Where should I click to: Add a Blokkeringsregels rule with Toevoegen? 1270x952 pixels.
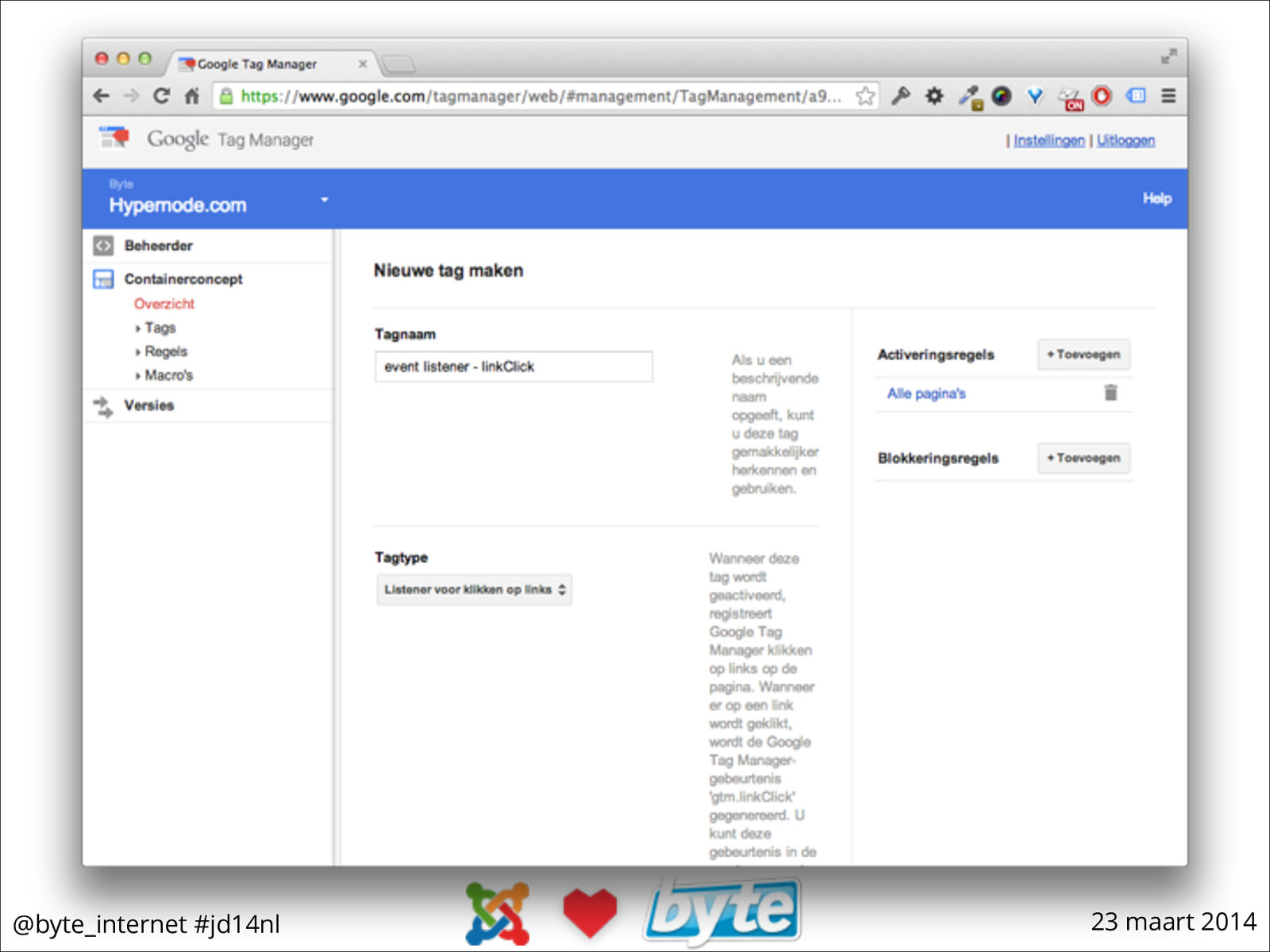1084,458
